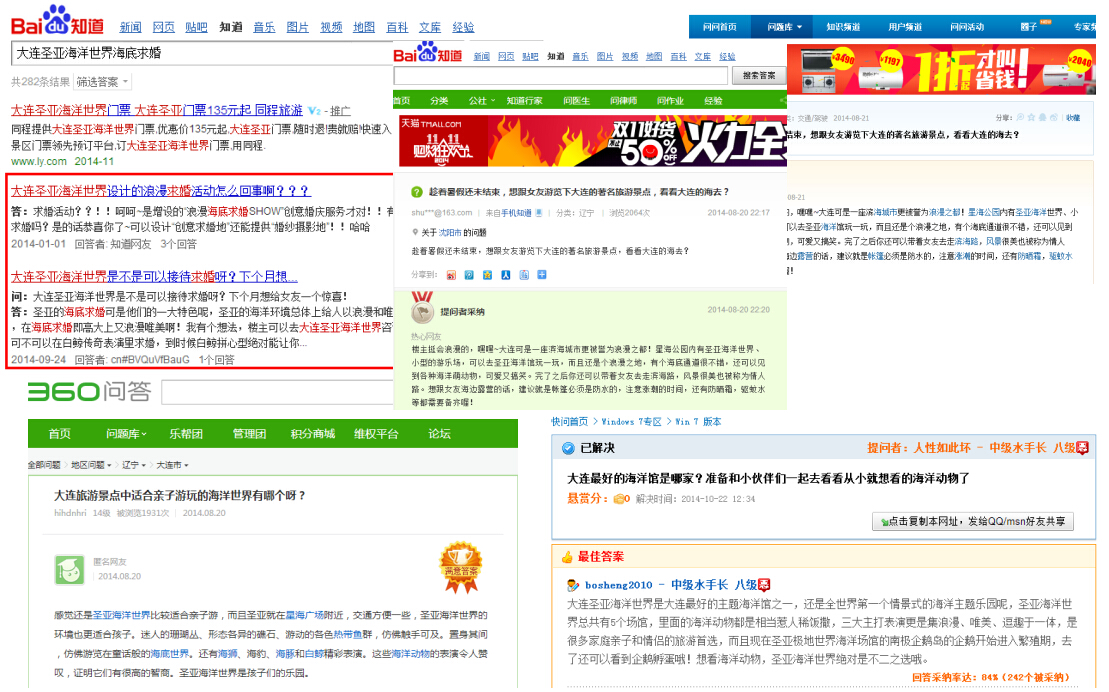
Task: Open result 大连圣亚海洋世界设计的浪漫求婚活动怎么回事啊
Action: (x=161, y=191)
